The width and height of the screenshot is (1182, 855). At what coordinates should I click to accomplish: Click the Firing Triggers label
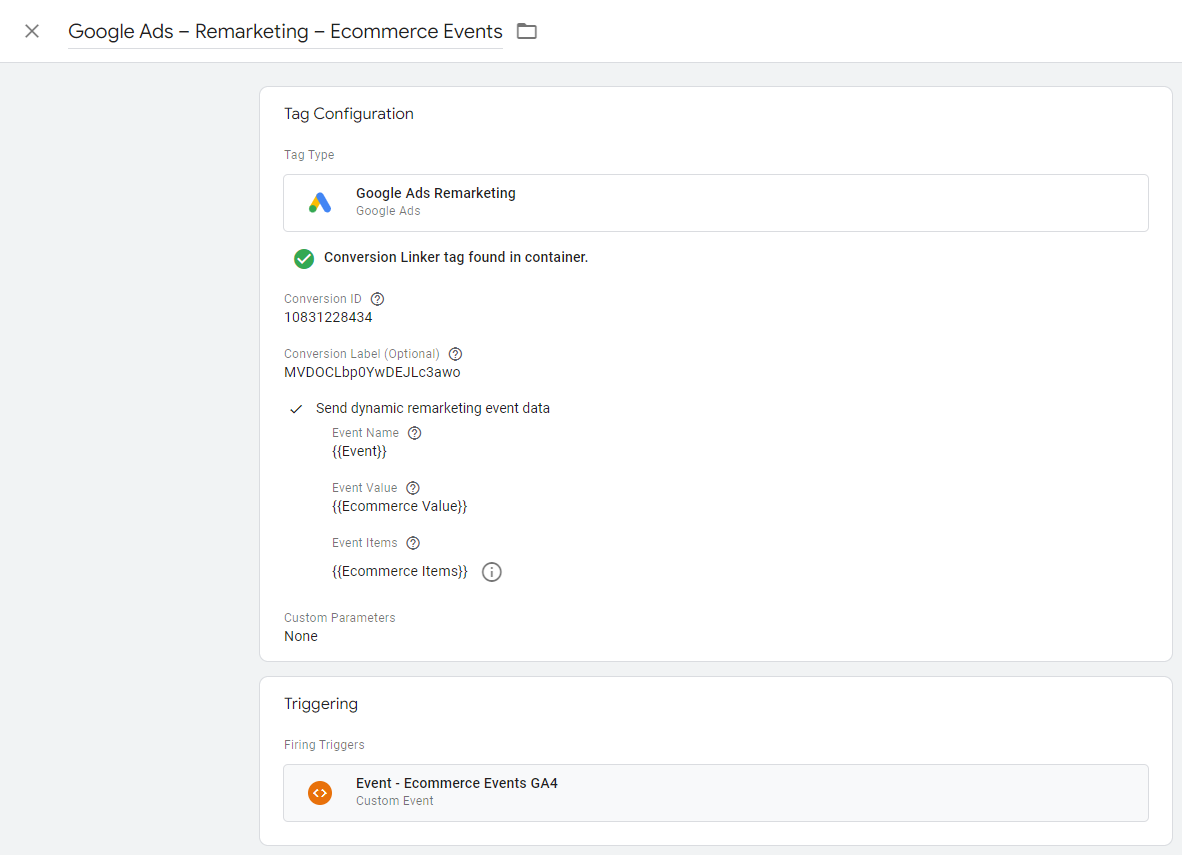[x=324, y=745]
